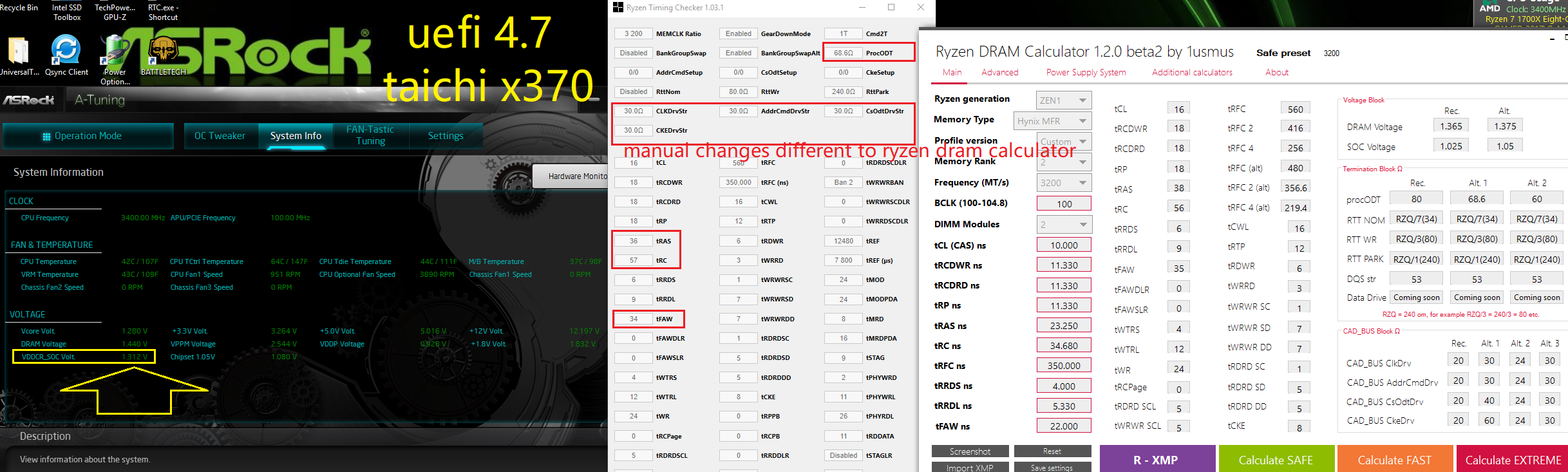The width and height of the screenshot is (1568, 472).
Task: Click the tCL (CAS) ns input field
Action: click(1064, 245)
